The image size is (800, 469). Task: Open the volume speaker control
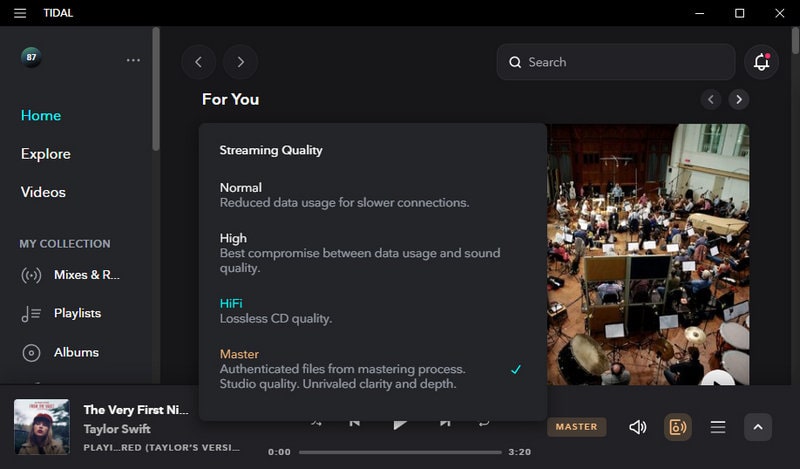tap(638, 427)
